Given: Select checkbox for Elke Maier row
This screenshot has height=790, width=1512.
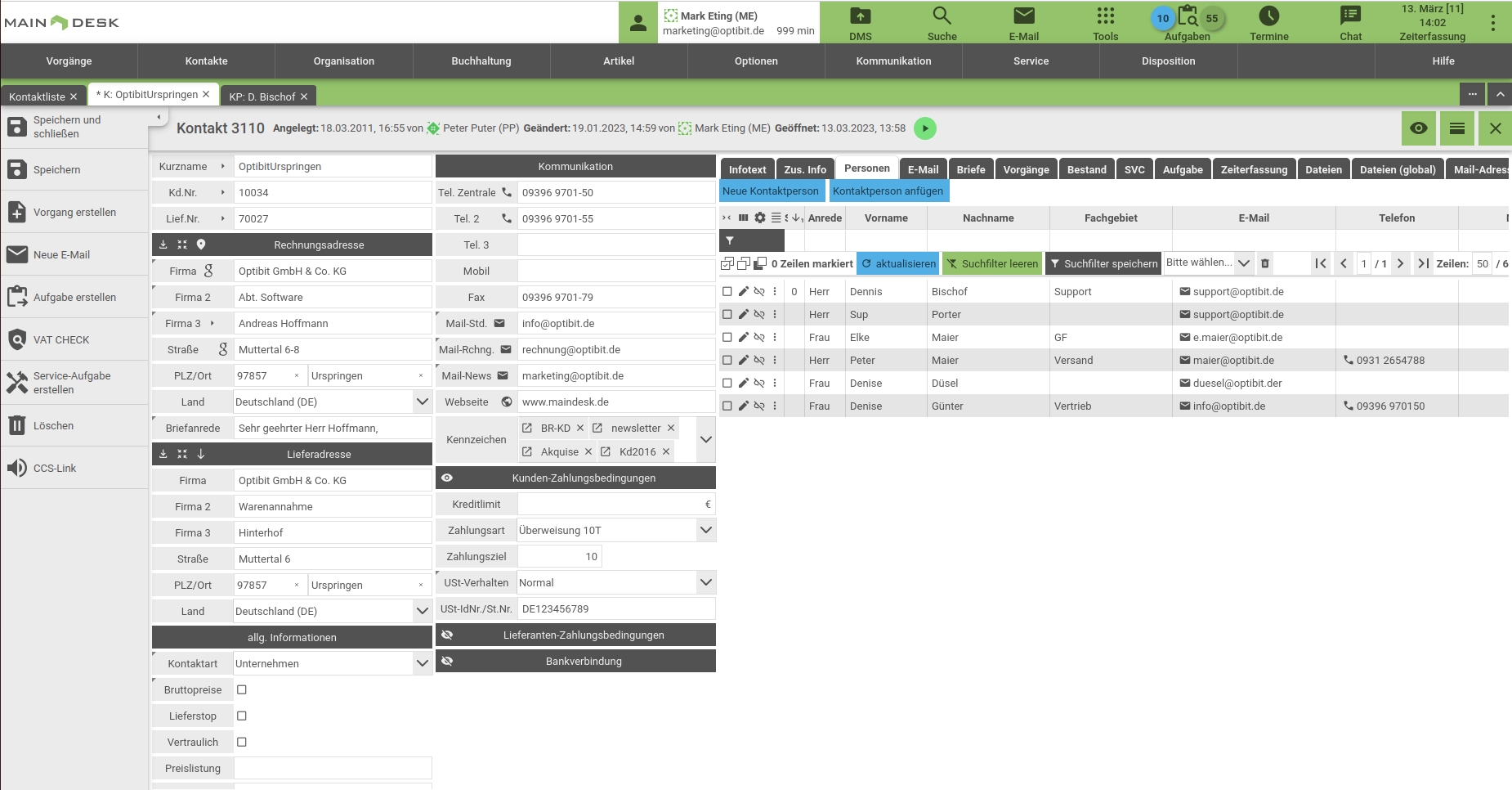Looking at the screenshot, I should point(727,338).
